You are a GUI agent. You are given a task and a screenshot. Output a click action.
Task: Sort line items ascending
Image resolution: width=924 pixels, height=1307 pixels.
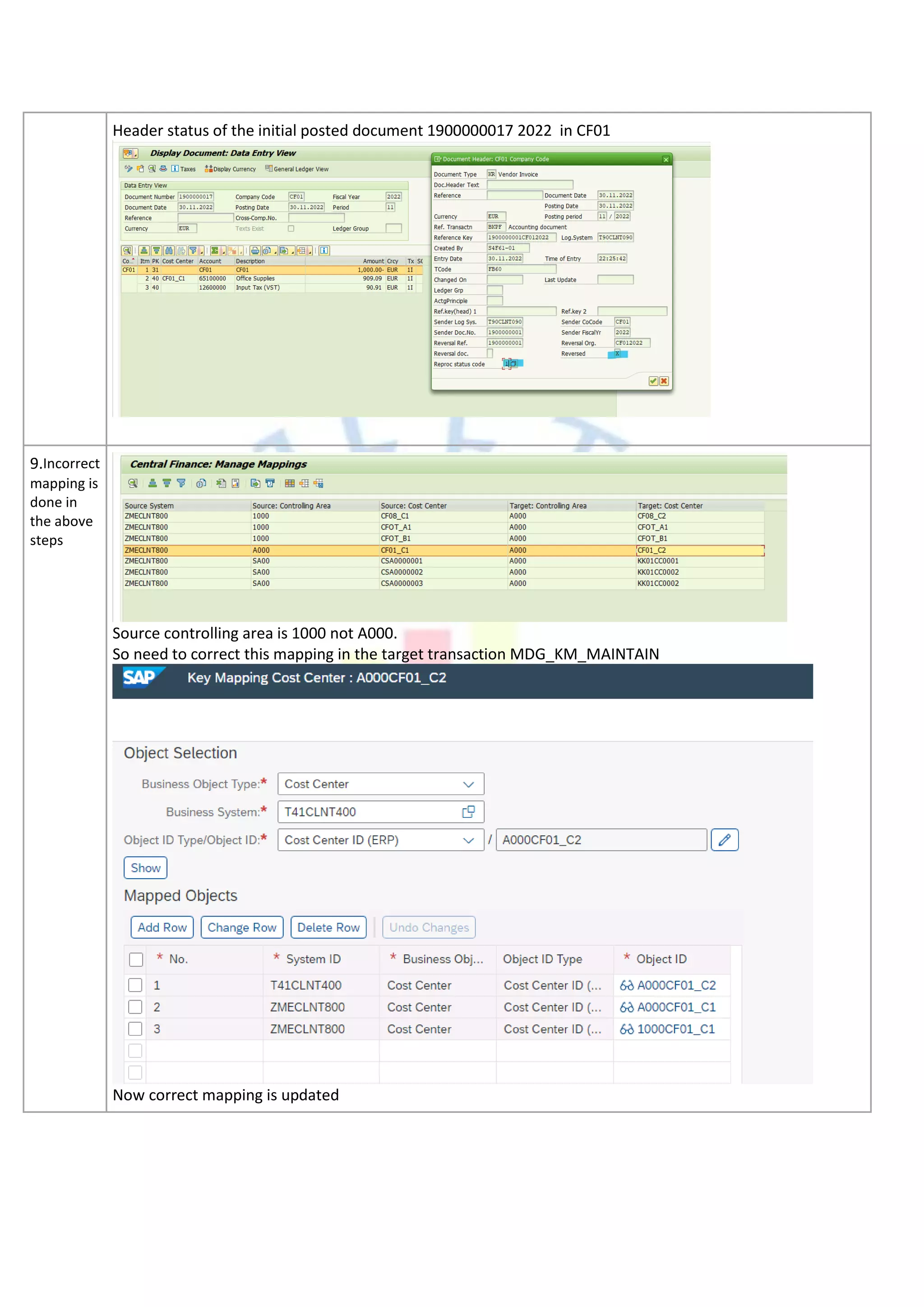(x=144, y=250)
